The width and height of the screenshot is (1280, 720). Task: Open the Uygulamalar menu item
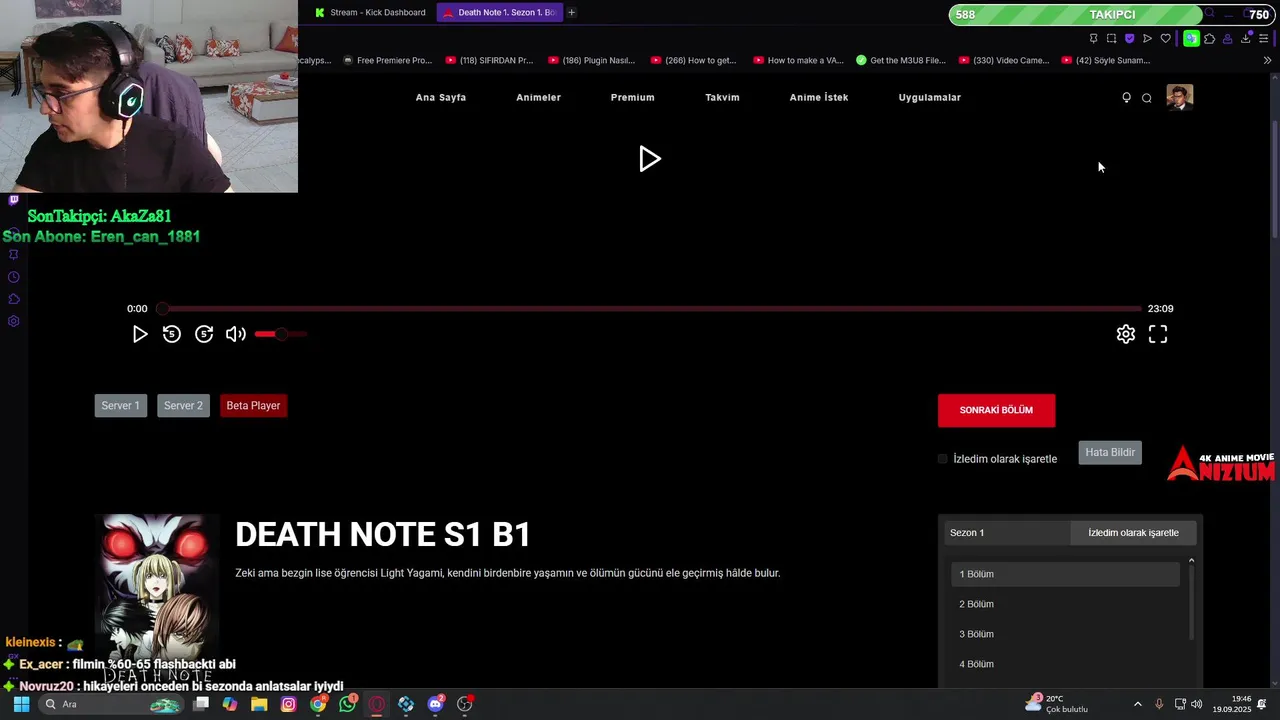click(930, 97)
